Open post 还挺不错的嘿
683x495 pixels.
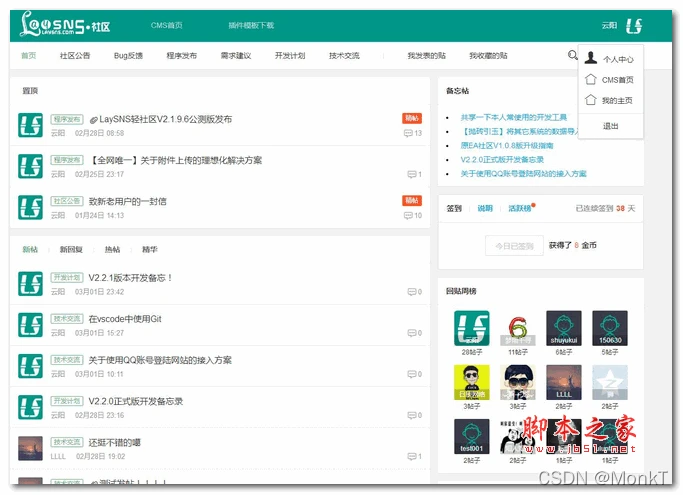point(115,442)
